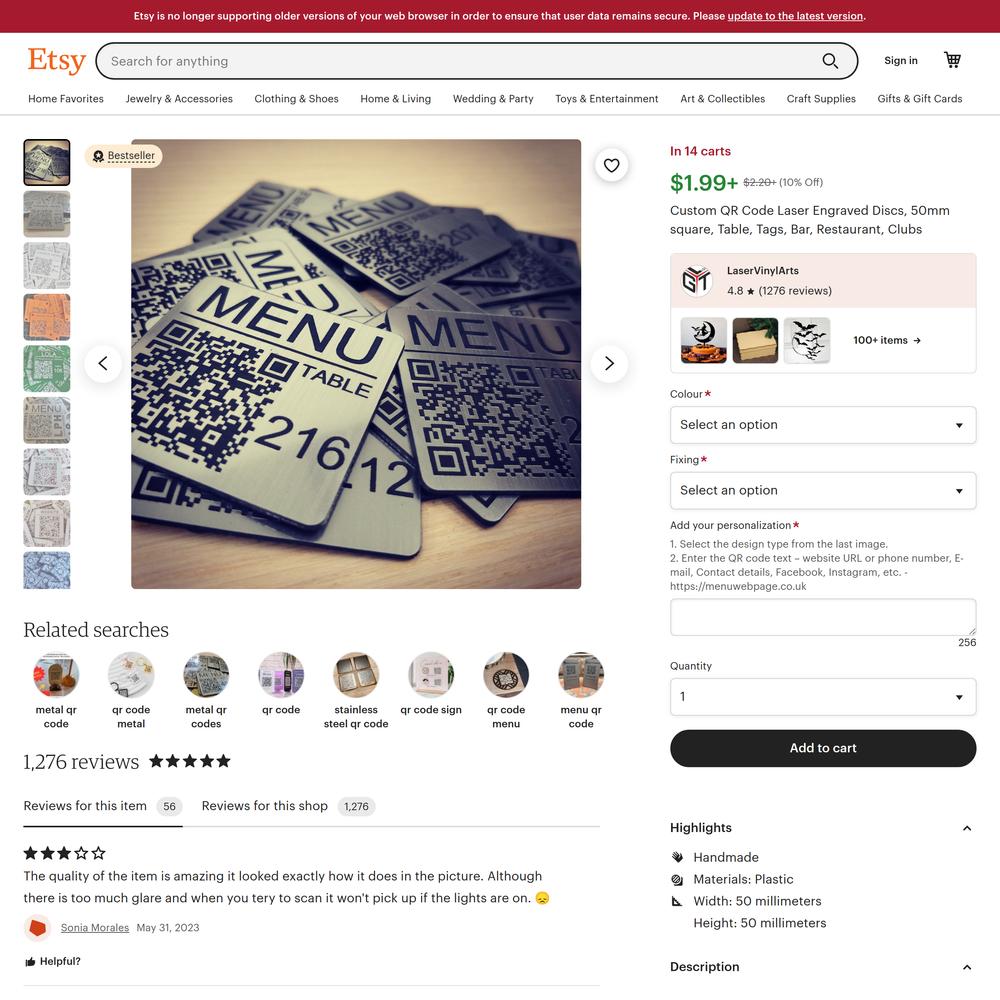This screenshot has width=1000, height=1000.
Task: Select the orange QR tags thumbnail
Action: click(x=47, y=317)
